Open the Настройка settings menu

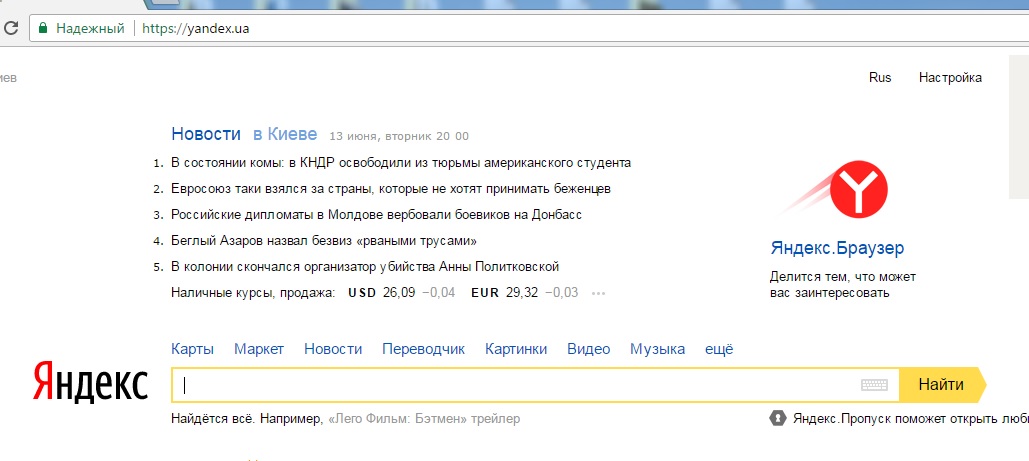[950, 77]
